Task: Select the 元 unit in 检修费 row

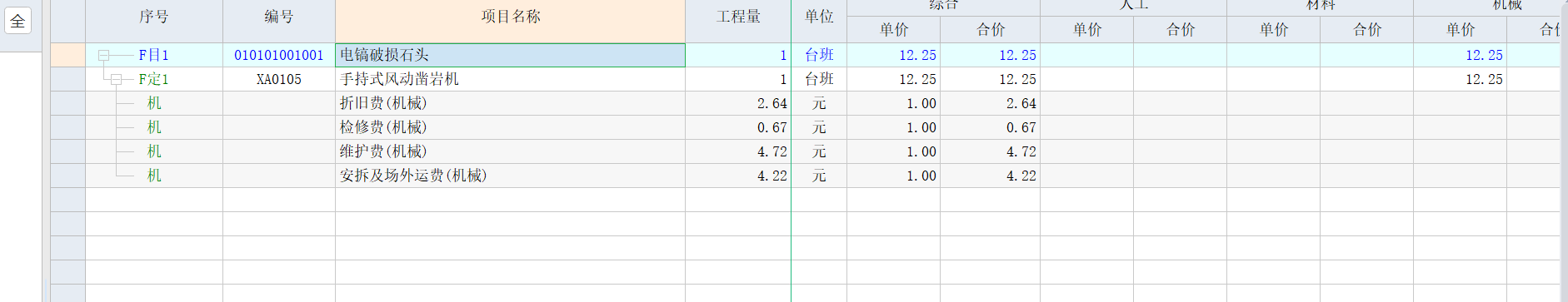Action: click(x=819, y=127)
